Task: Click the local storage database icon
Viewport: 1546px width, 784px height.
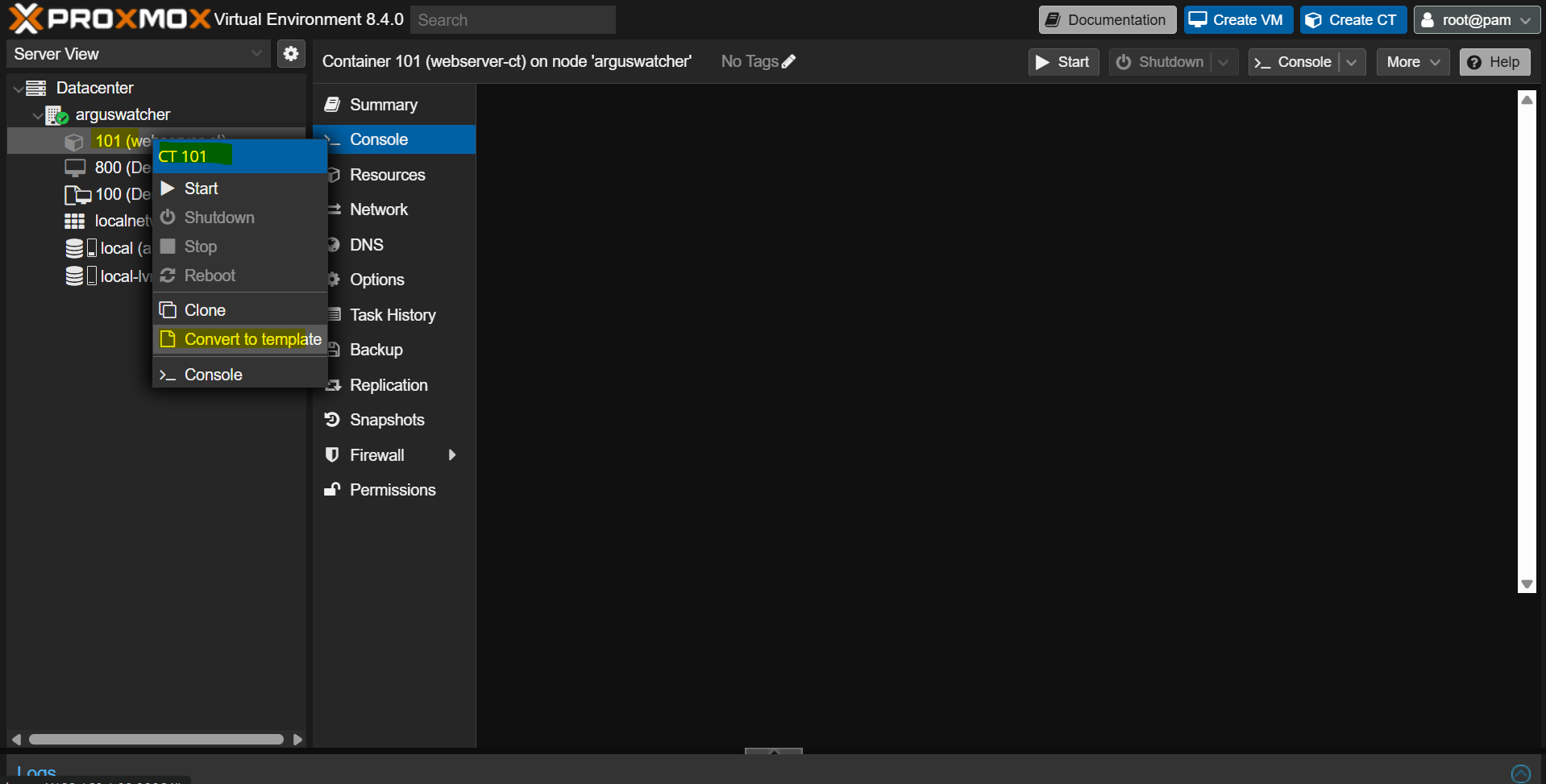Action: [x=74, y=248]
